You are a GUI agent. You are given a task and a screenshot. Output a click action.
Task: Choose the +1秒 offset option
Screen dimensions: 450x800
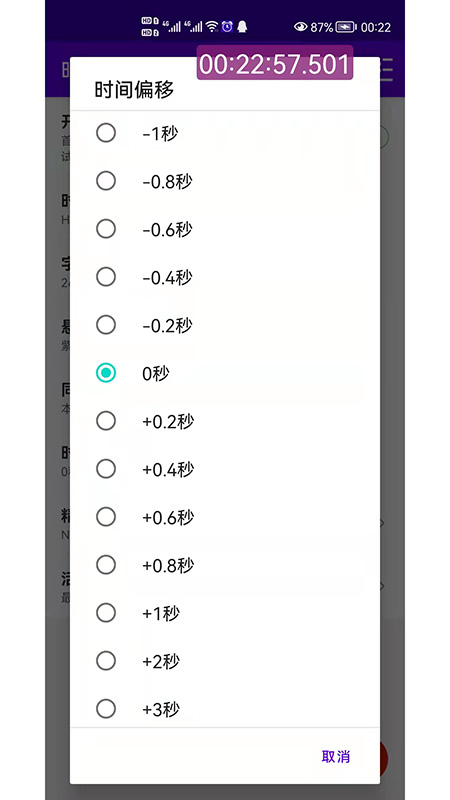click(224, 613)
